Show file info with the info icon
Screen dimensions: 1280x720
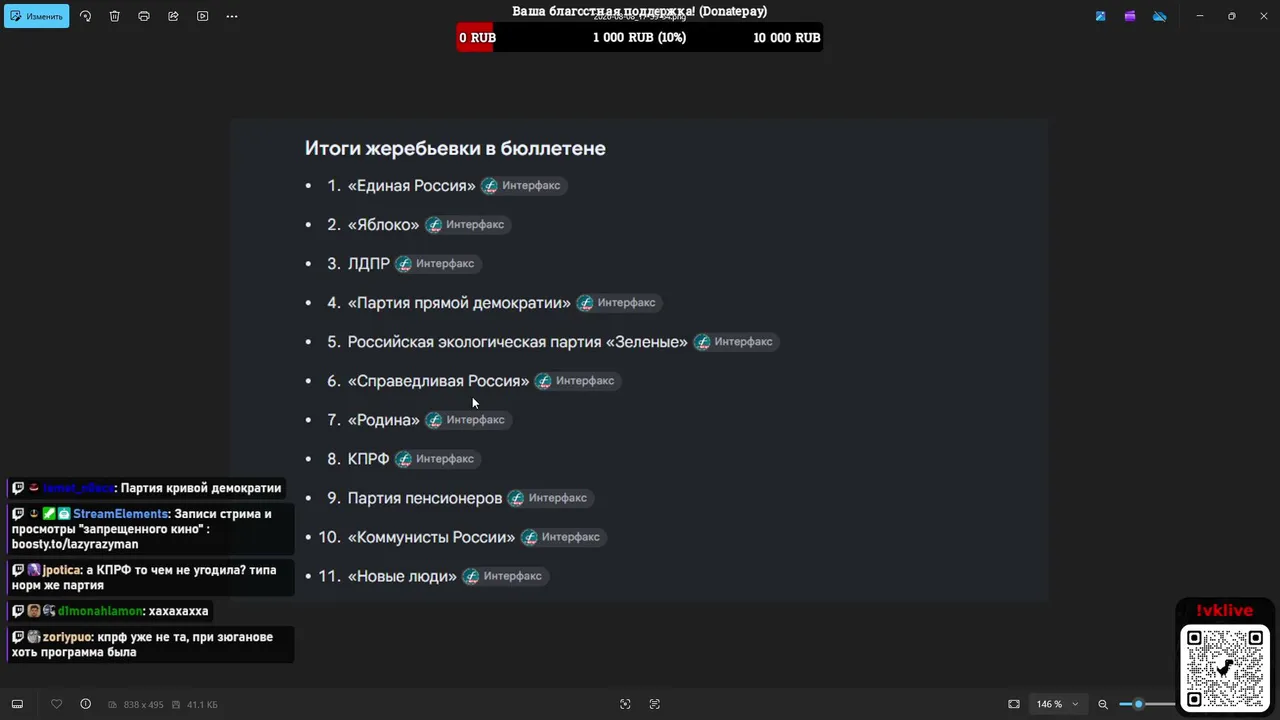click(x=85, y=704)
